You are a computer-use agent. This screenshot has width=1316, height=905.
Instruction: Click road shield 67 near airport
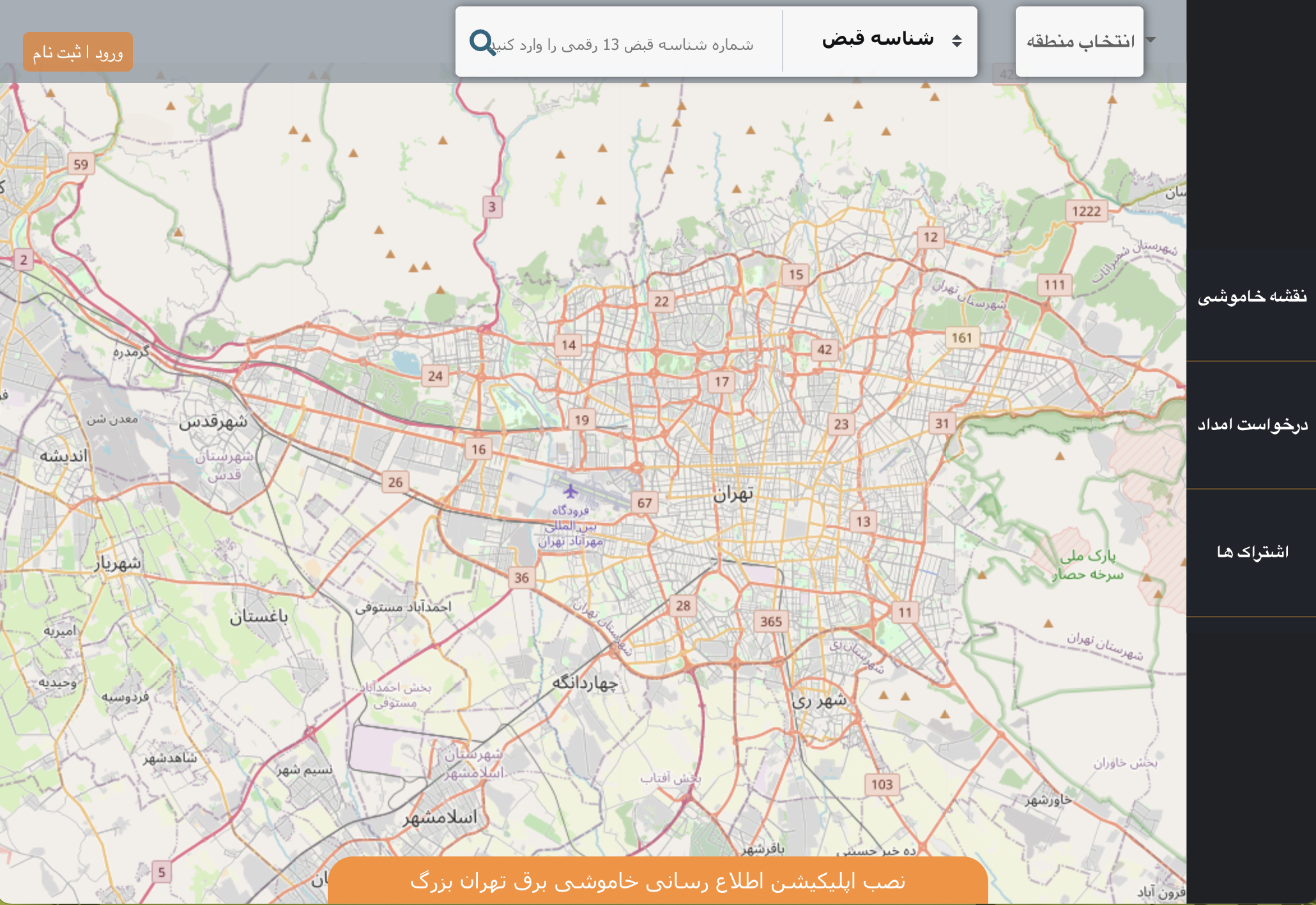(x=645, y=503)
